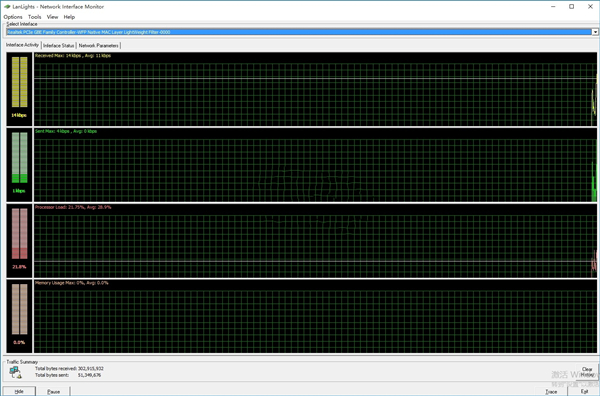Click the Received traffic graph area
Screen dimensions: 600x396
click(x=315, y=89)
